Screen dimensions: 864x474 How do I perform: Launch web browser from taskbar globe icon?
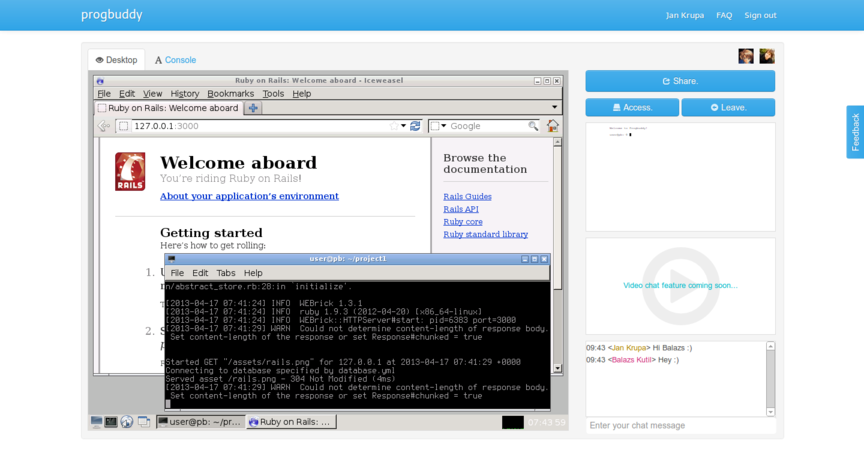[127, 422]
